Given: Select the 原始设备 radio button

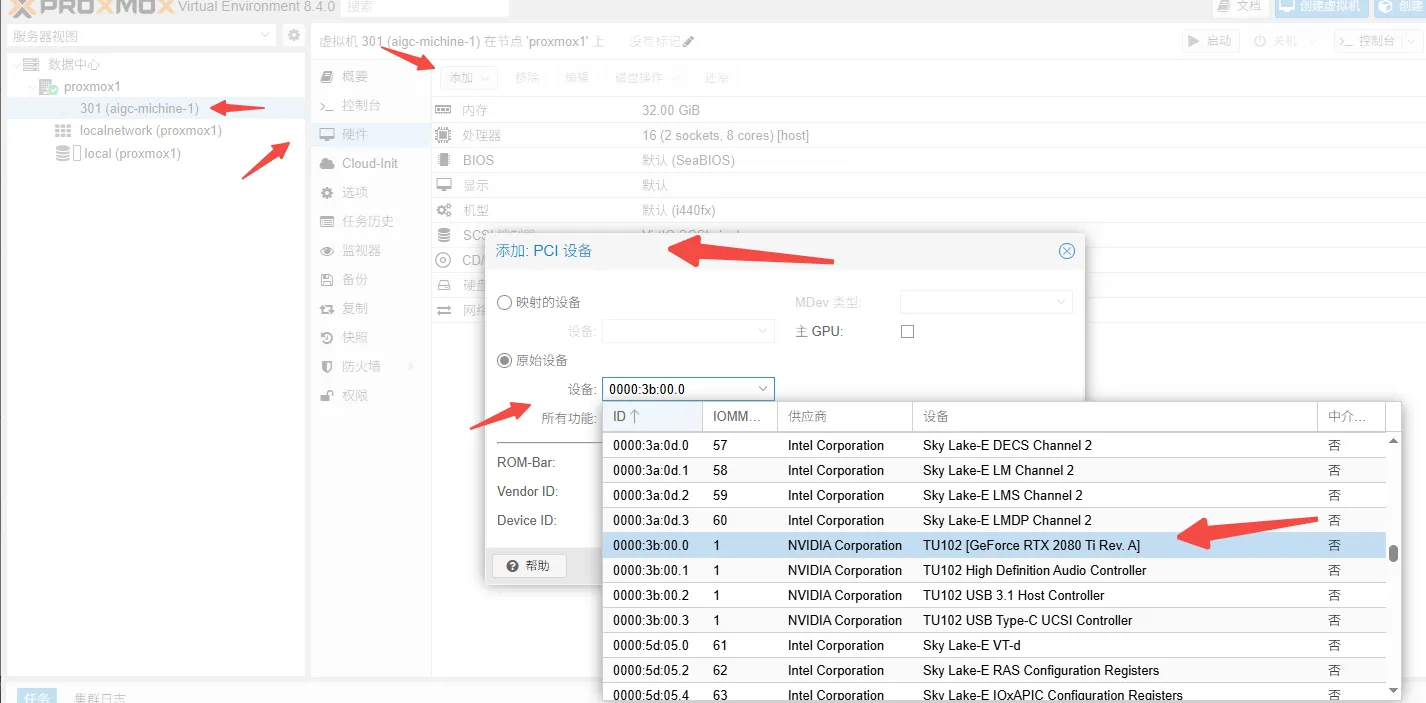Looking at the screenshot, I should 505,360.
